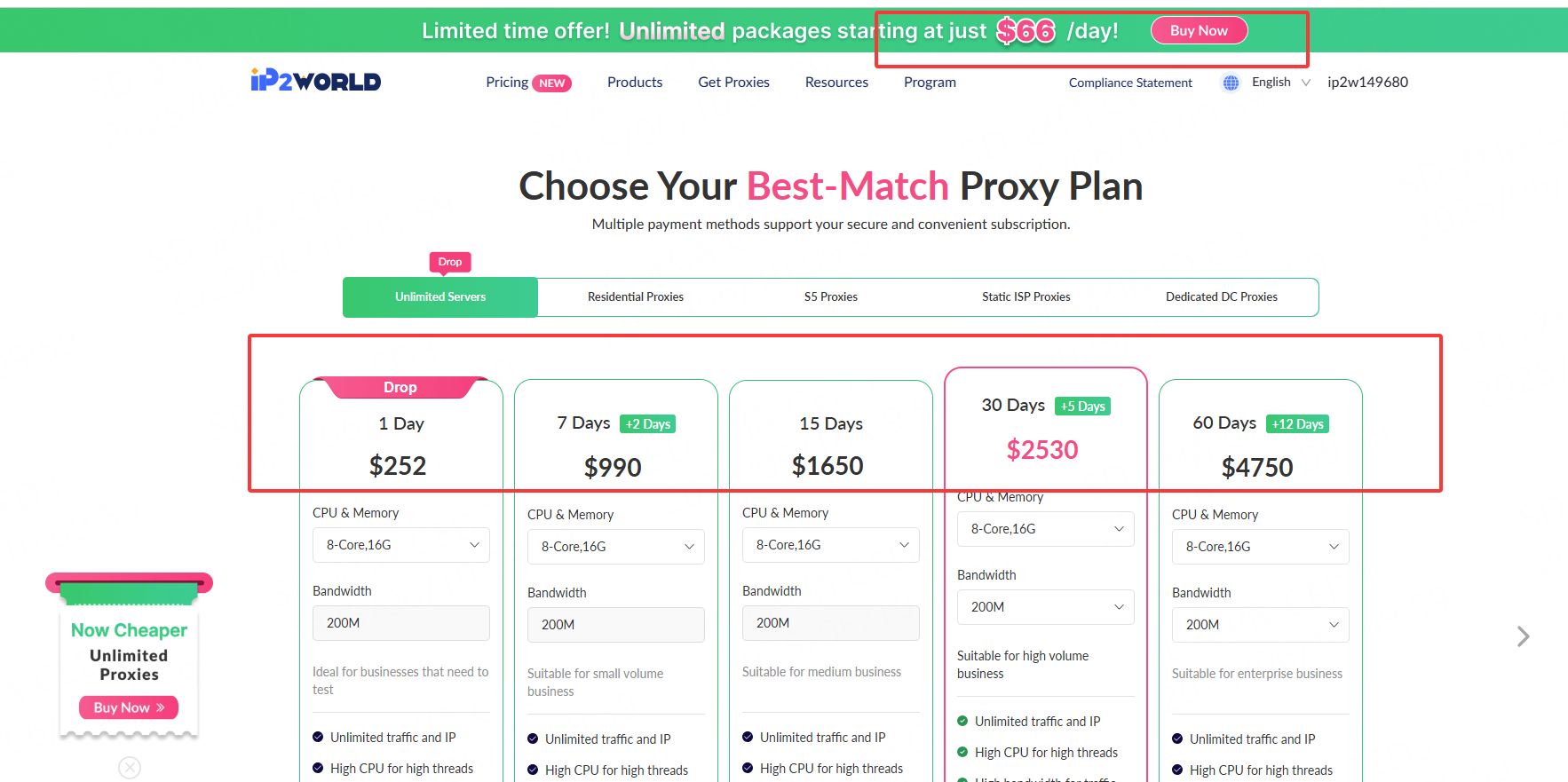Open the Compliance Statement link

tap(1130, 83)
